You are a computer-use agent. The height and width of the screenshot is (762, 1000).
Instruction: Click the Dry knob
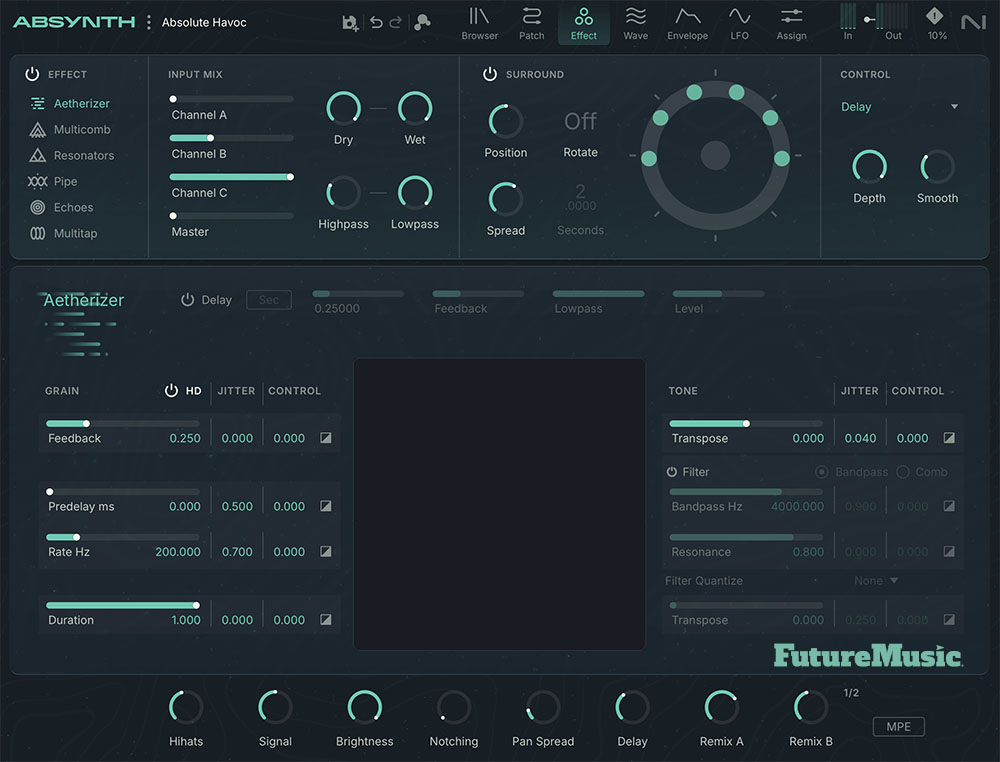point(343,108)
